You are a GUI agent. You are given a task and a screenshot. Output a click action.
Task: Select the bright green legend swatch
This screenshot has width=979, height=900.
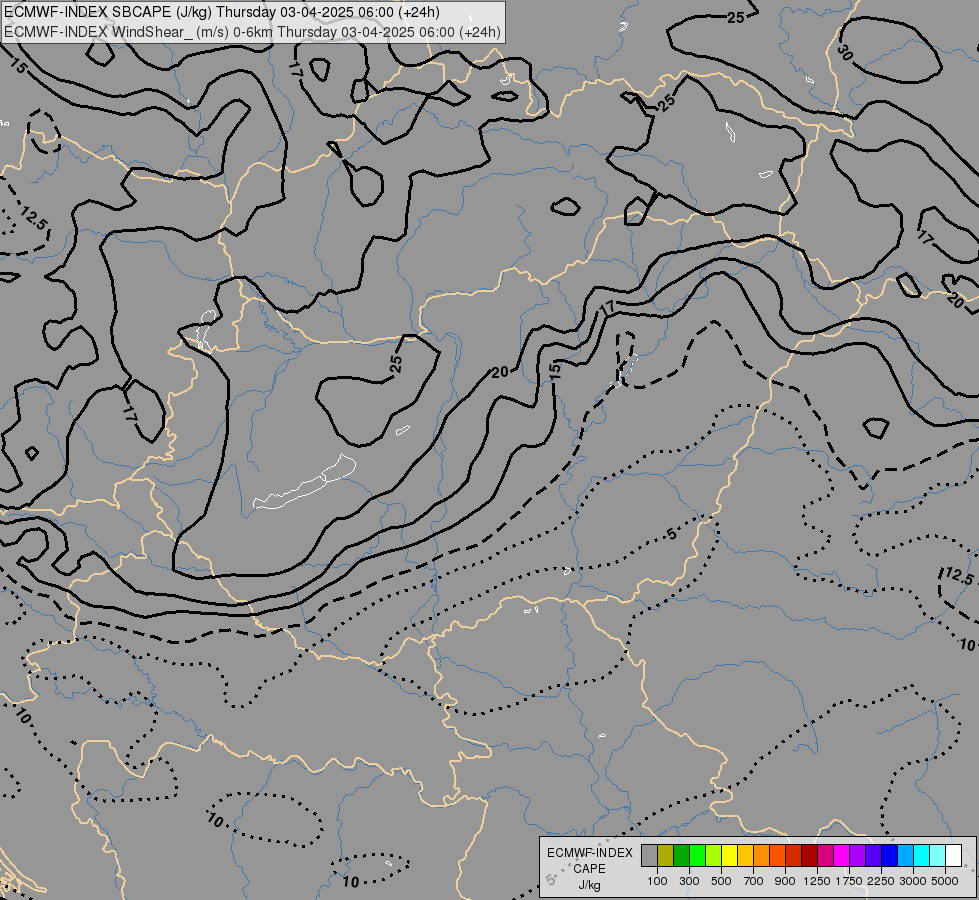697,855
